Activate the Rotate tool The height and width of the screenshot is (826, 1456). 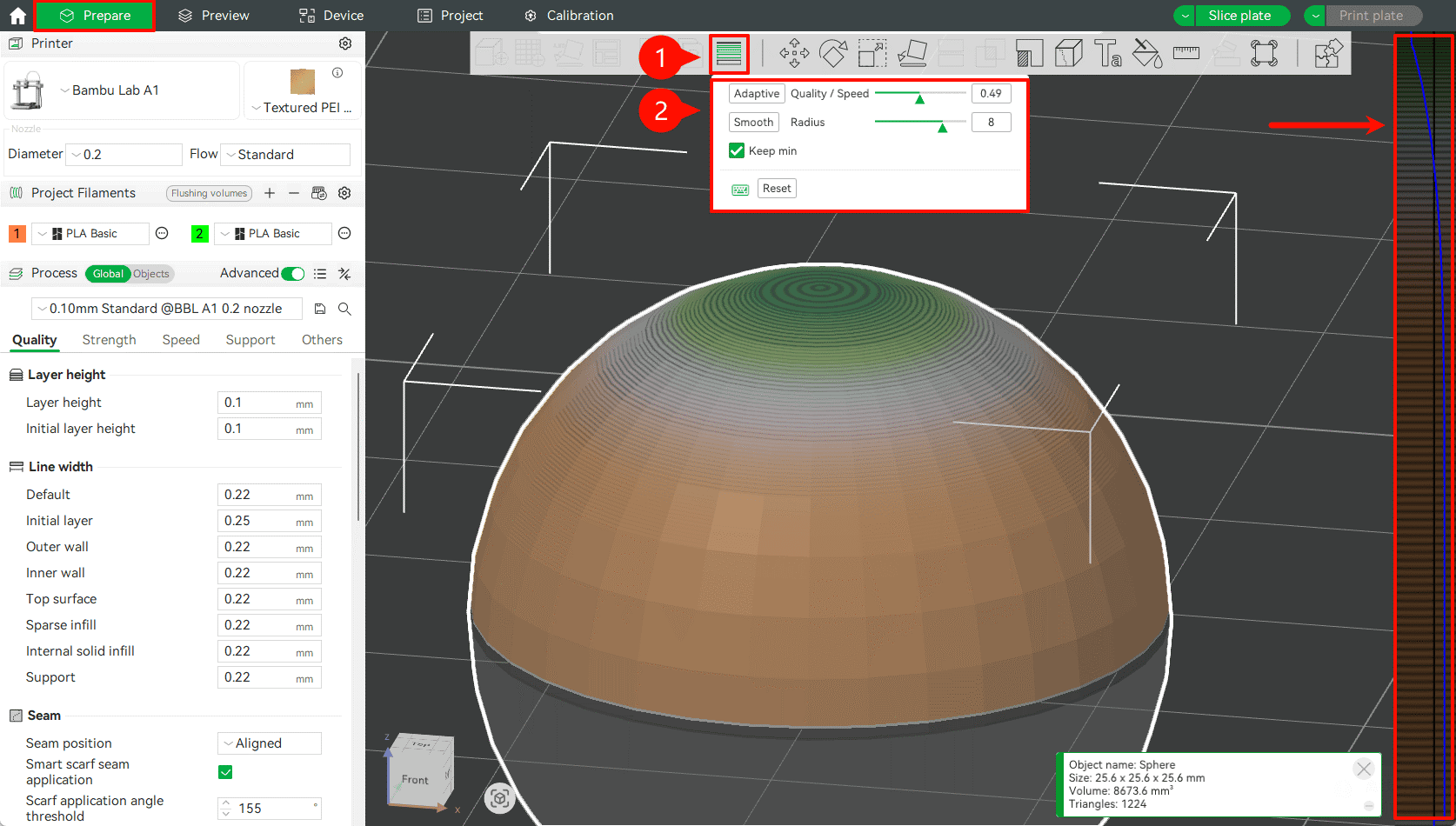(832, 54)
